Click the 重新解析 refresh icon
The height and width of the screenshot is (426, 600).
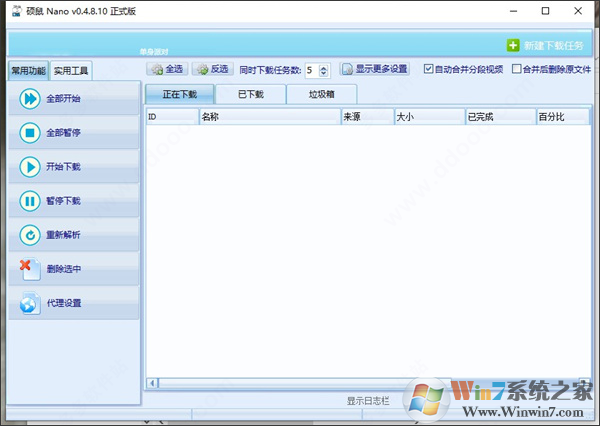30,235
